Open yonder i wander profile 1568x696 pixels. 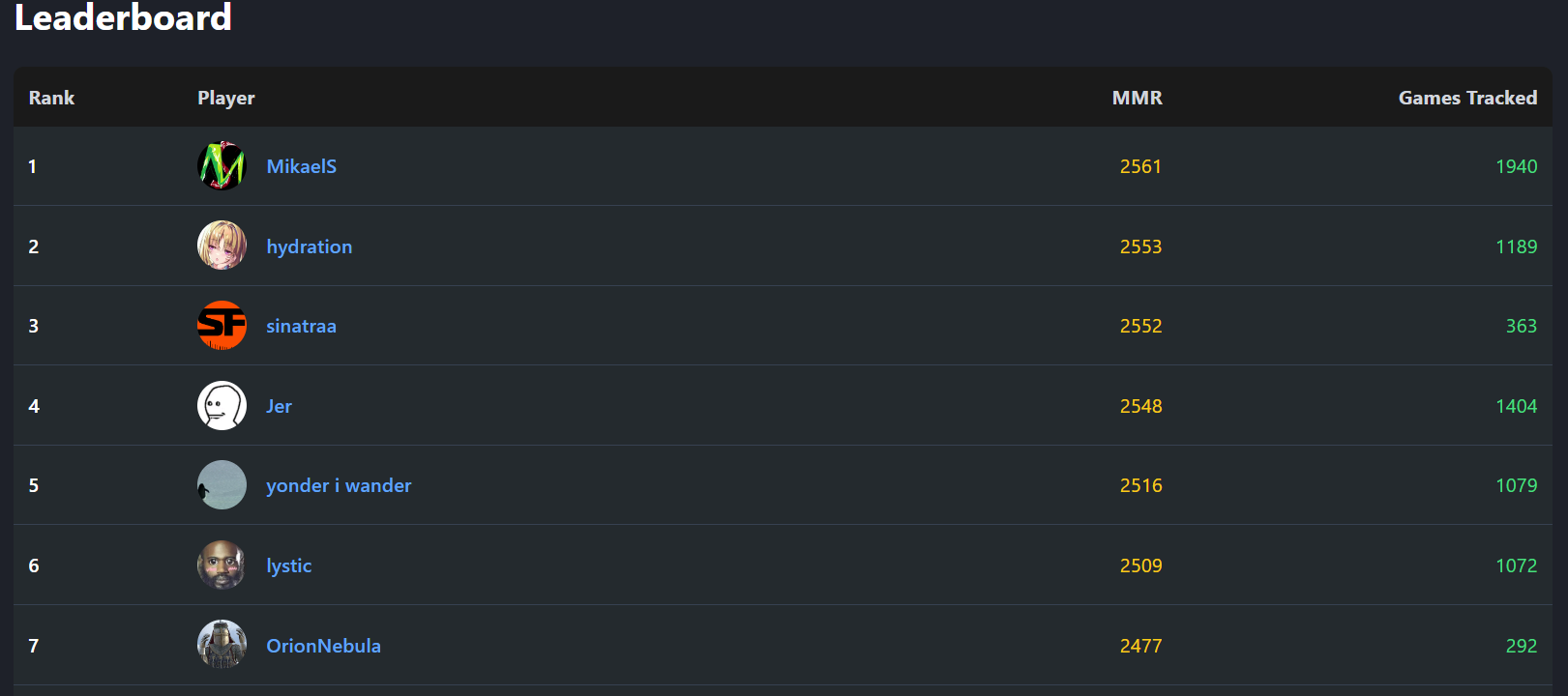click(339, 485)
